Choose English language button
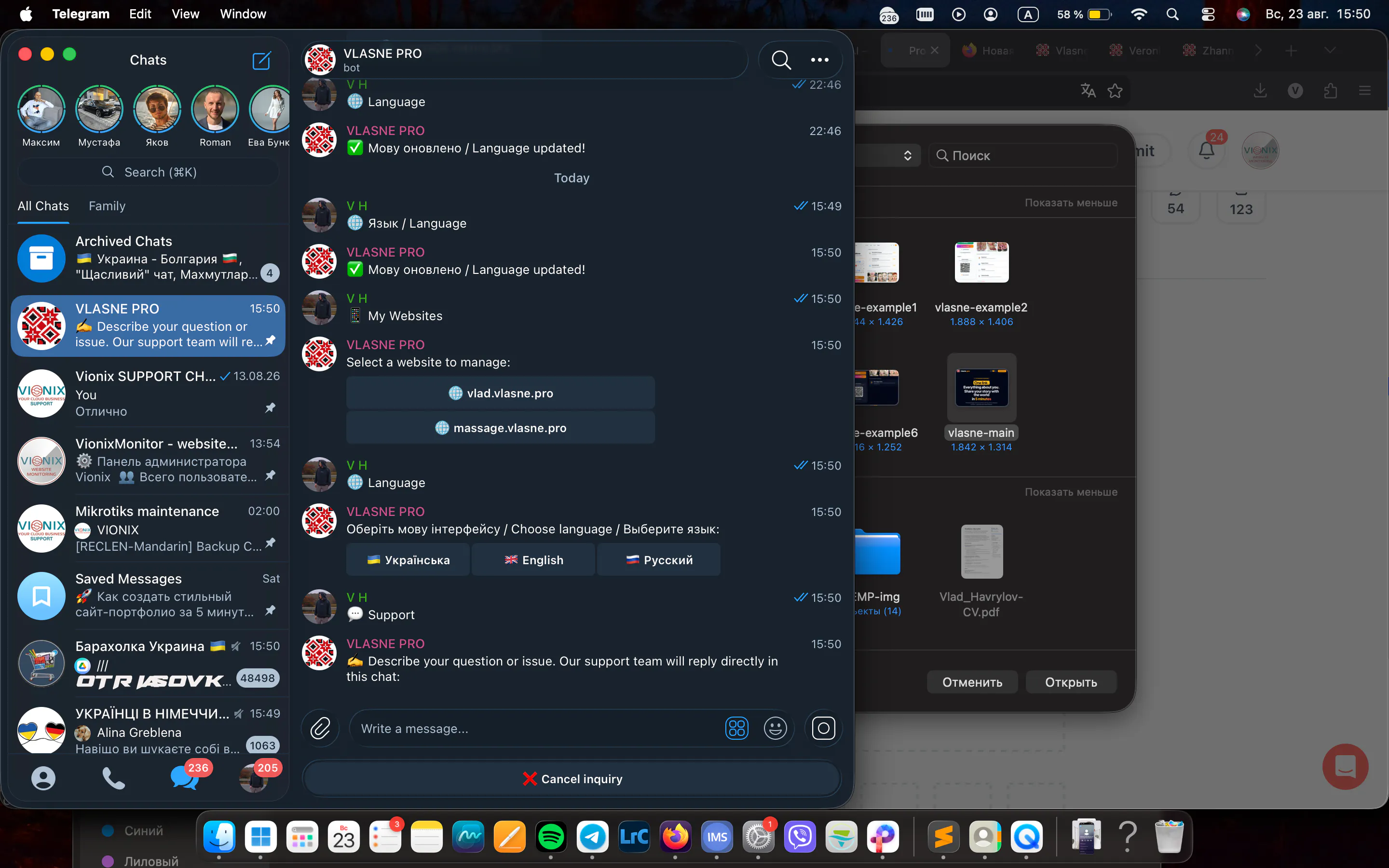Viewport: 1389px width, 868px height. (533, 560)
